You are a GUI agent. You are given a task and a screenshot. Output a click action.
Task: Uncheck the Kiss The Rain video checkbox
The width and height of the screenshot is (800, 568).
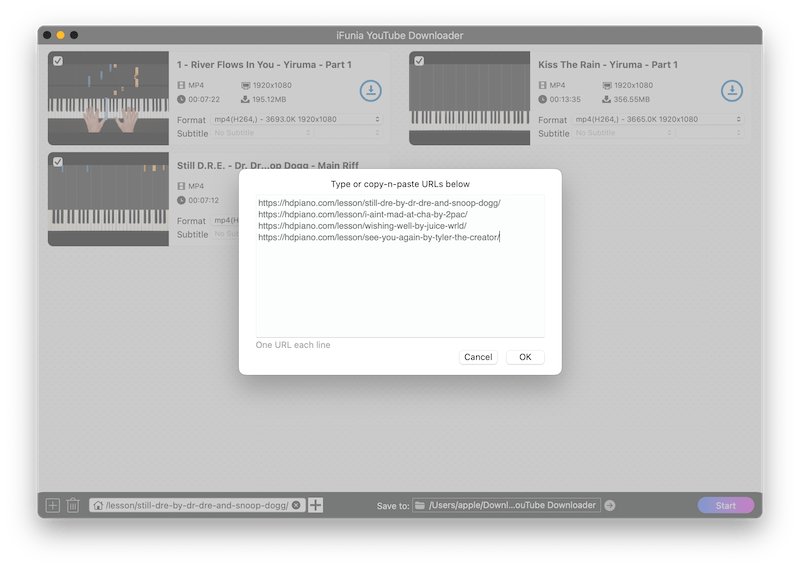coord(419,61)
